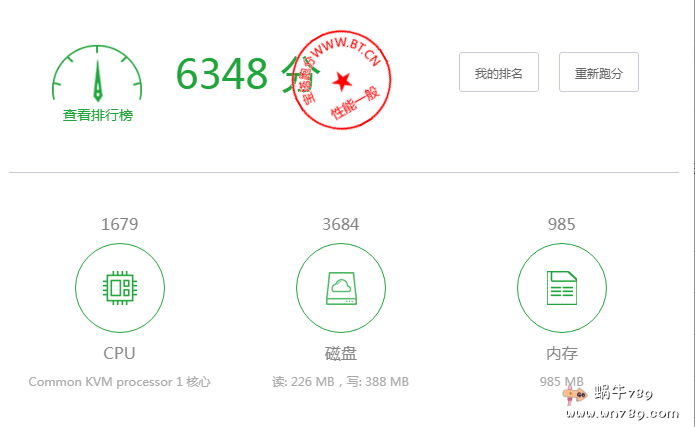Click the 985 MB memory size text
Image resolution: width=695 pixels, height=427 pixels.
pyautogui.click(x=560, y=381)
